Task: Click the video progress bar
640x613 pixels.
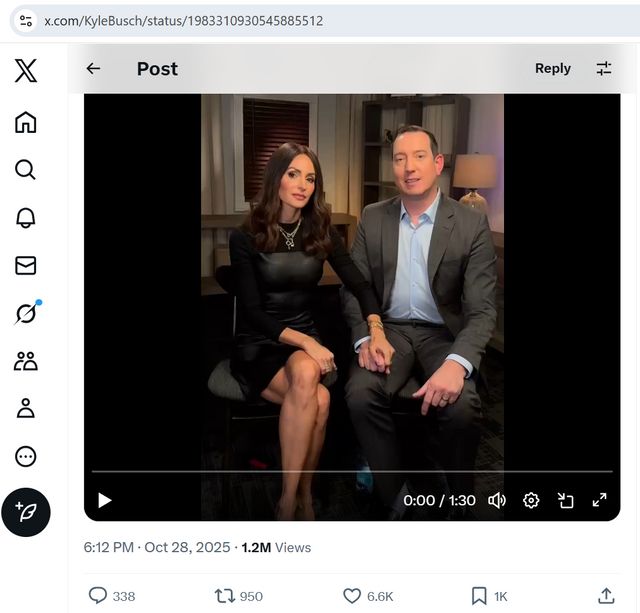Action: pyautogui.click(x=352, y=471)
